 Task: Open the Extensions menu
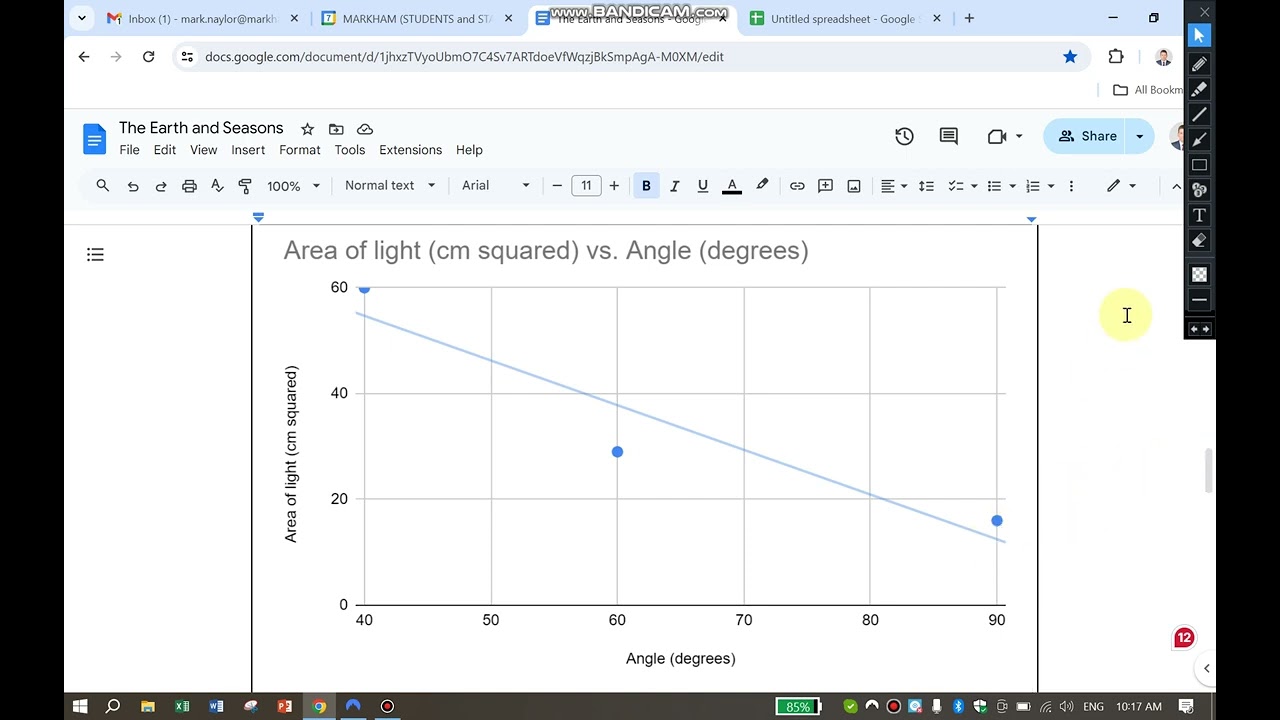[410, 150]
